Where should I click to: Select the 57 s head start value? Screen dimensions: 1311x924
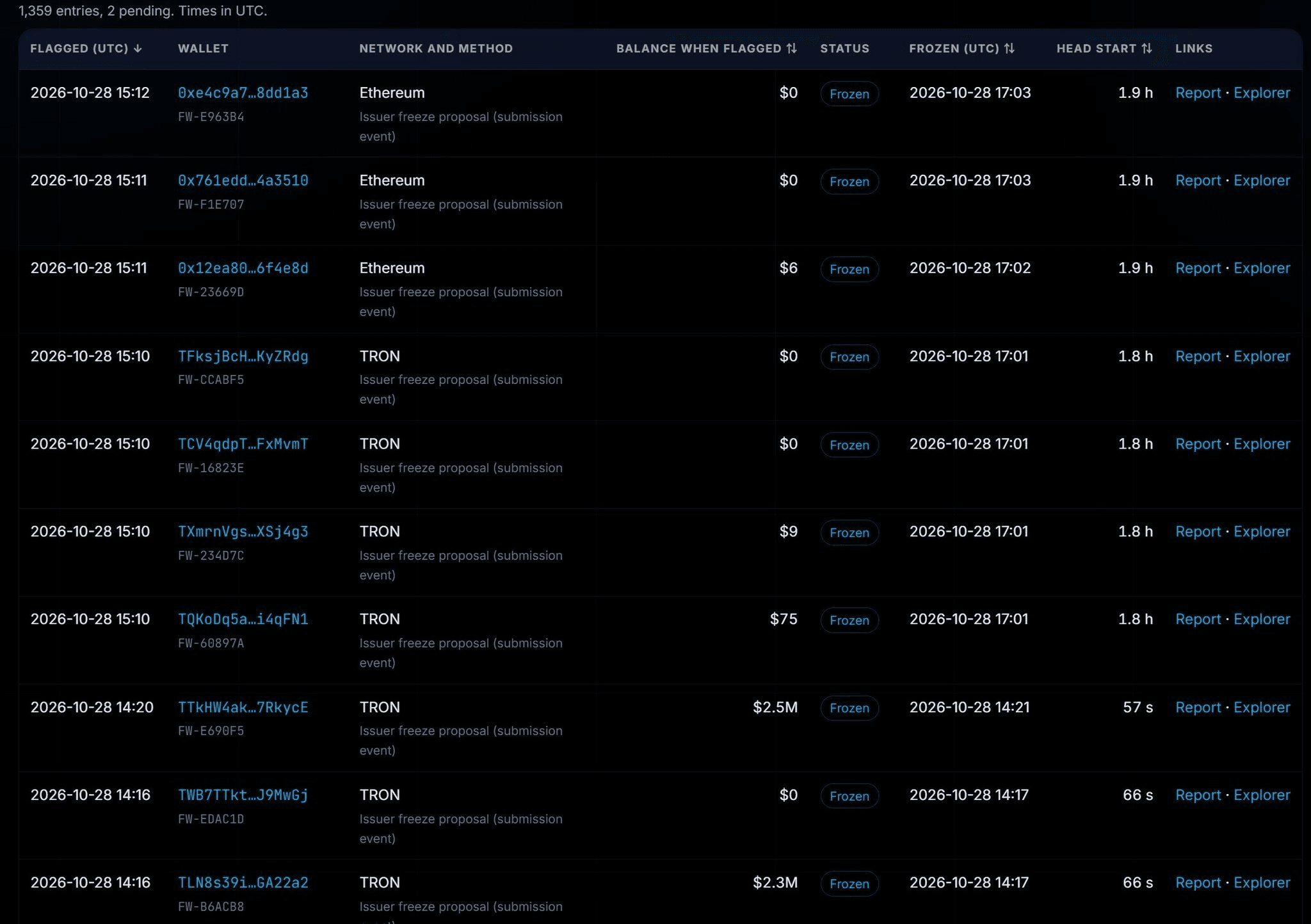pyautogui.click(x=1138, y=708)
